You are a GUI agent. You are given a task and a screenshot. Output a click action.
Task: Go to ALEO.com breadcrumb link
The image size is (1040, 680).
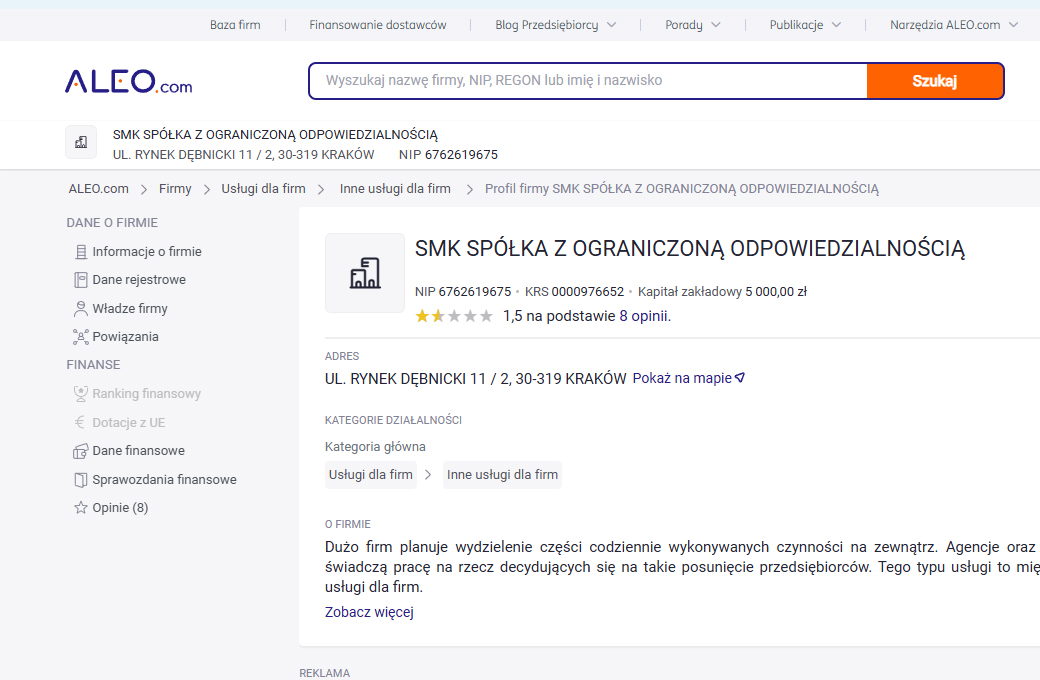[99, 189]
